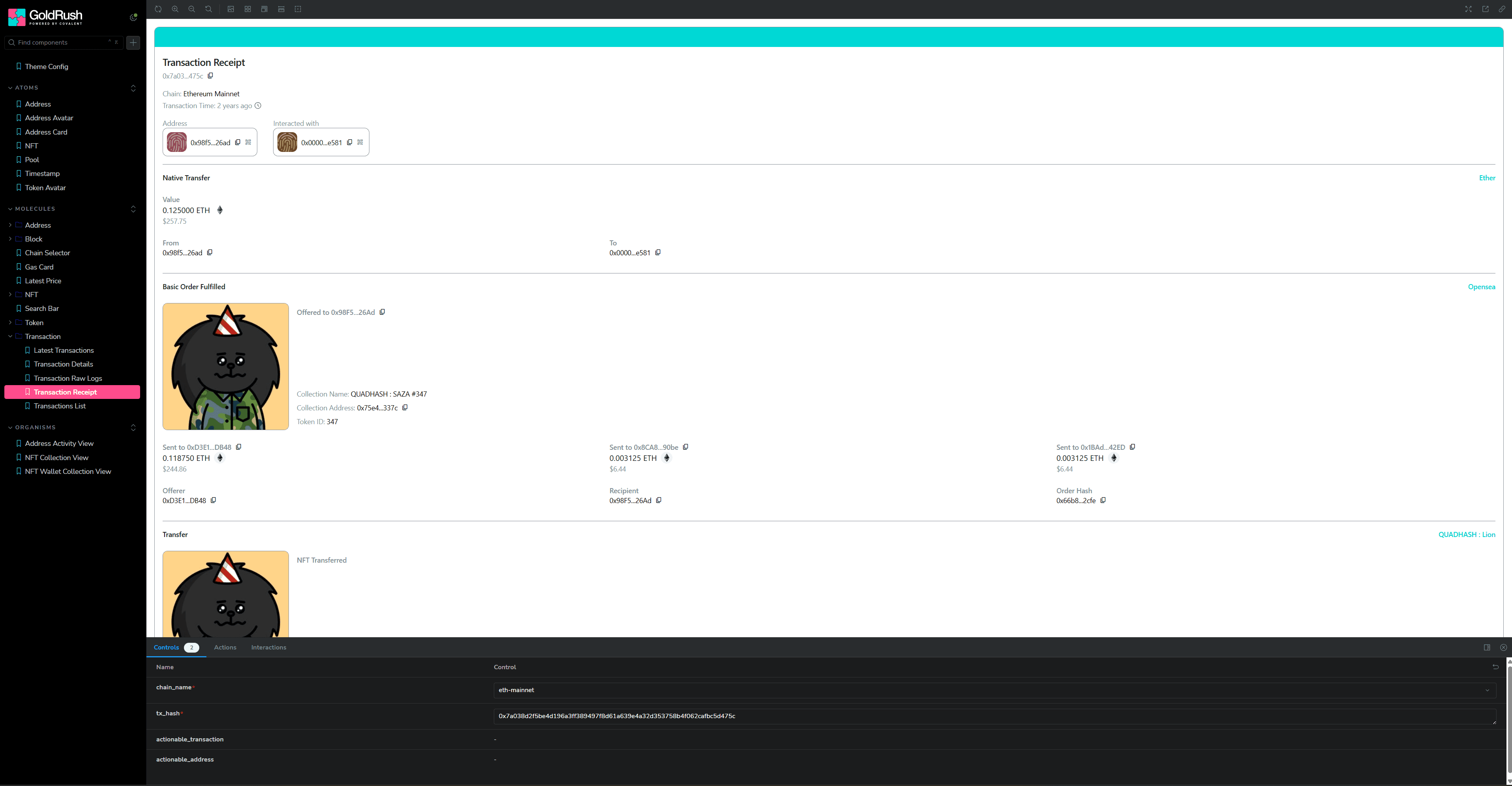Open the NFT Collection View story
The width and height of the screenshot is (1512, 786).
[56, 458]
